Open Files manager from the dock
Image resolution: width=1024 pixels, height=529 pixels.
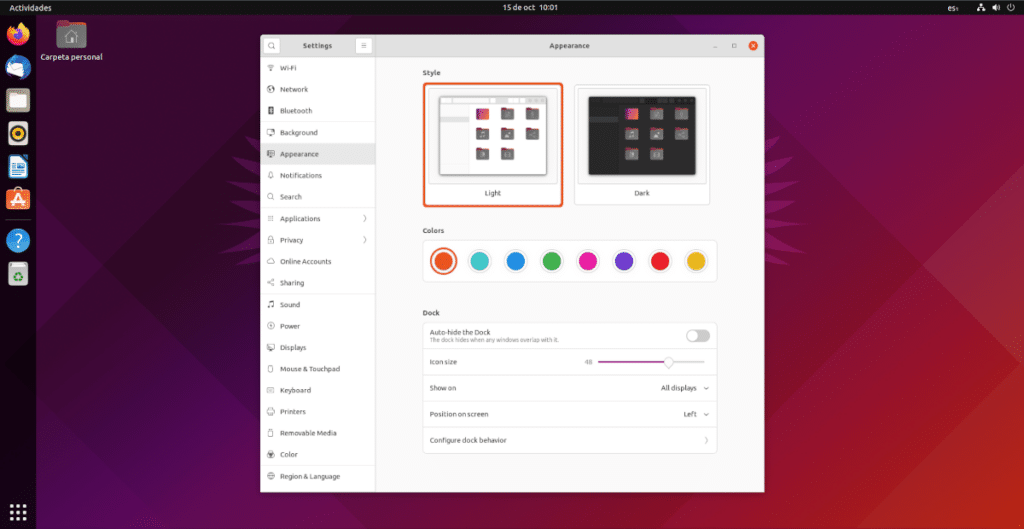[18, 101]
